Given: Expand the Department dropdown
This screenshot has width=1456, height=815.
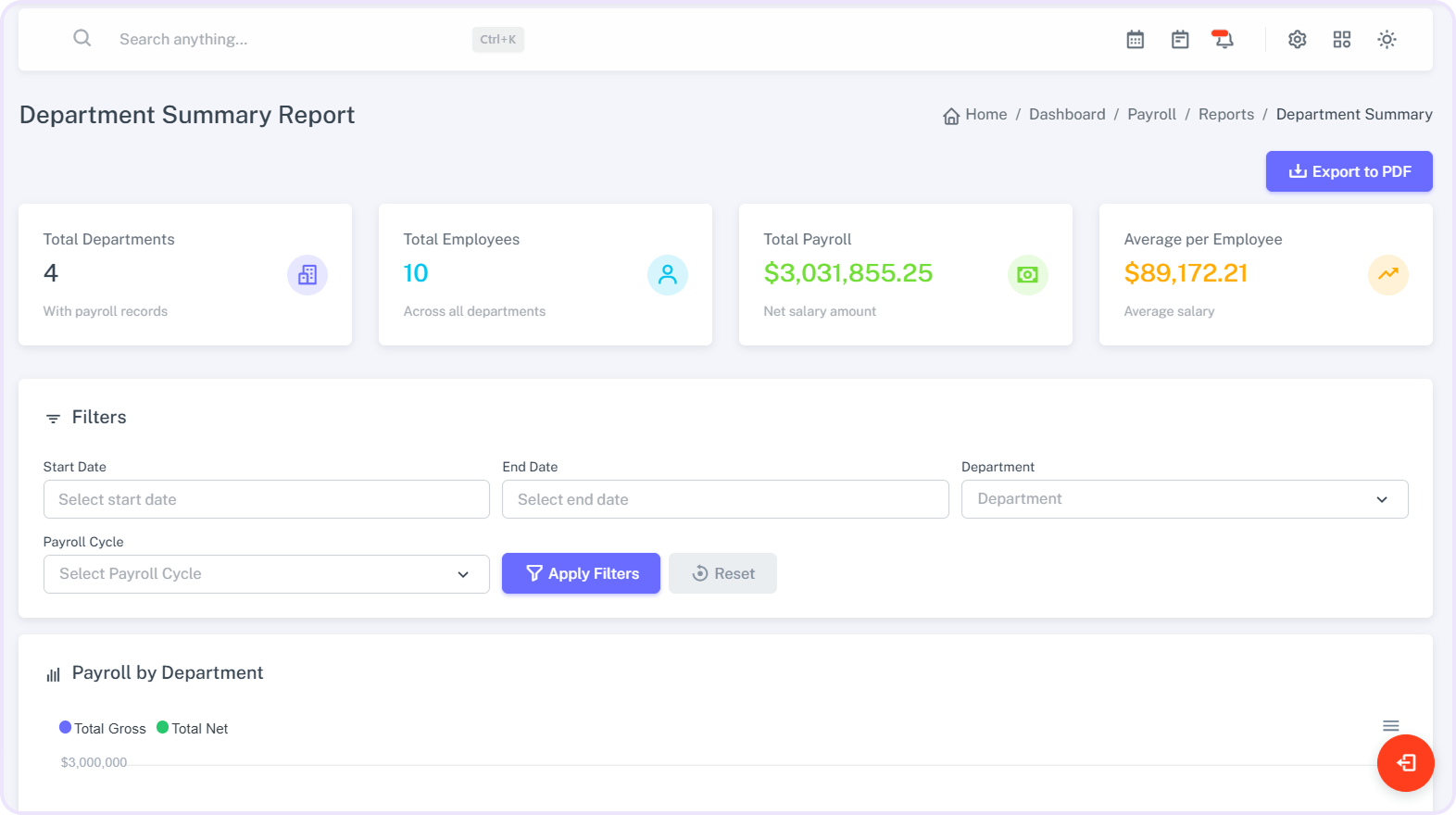Looking at the screenshot, I should click(x=1184, y=499).
